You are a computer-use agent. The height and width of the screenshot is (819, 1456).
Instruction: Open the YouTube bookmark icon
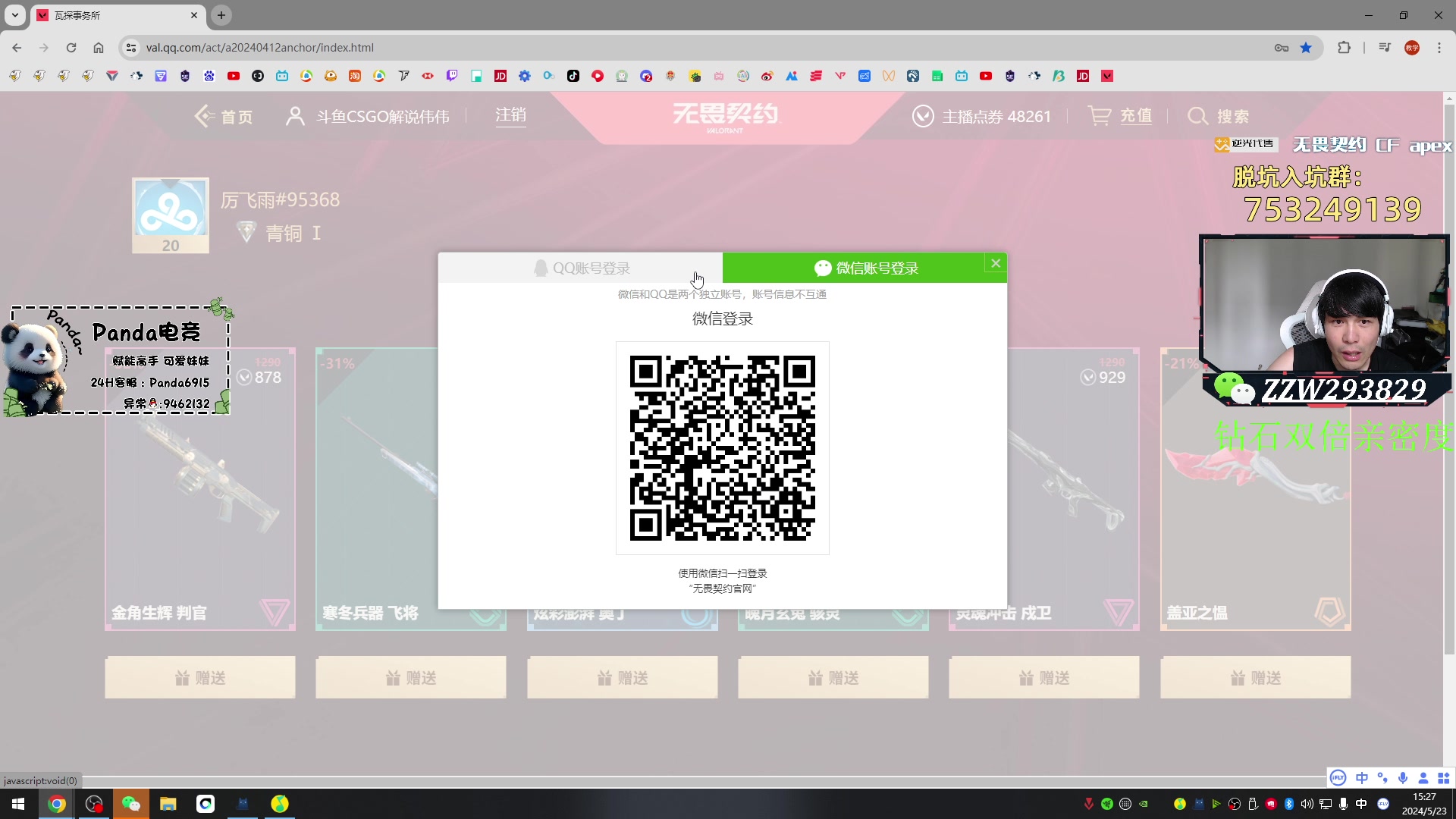tap(234, 76)
